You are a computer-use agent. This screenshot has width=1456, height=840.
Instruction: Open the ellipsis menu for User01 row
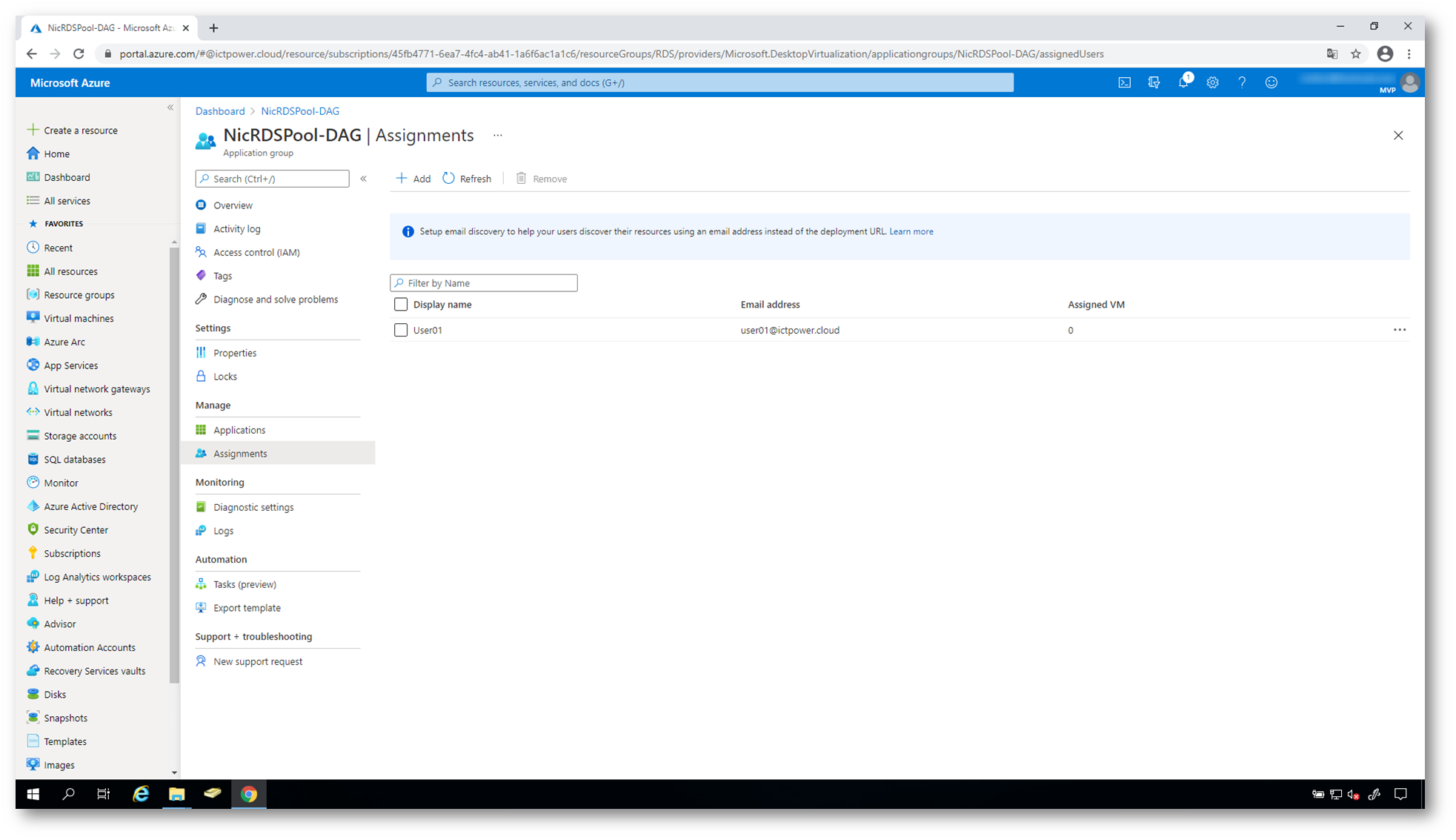(1399, 330)
